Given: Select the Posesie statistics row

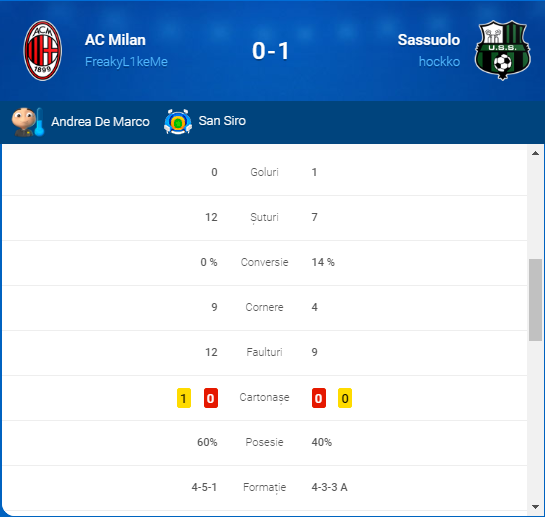Looking at the screenshot, I should click(x=264, y=442).
